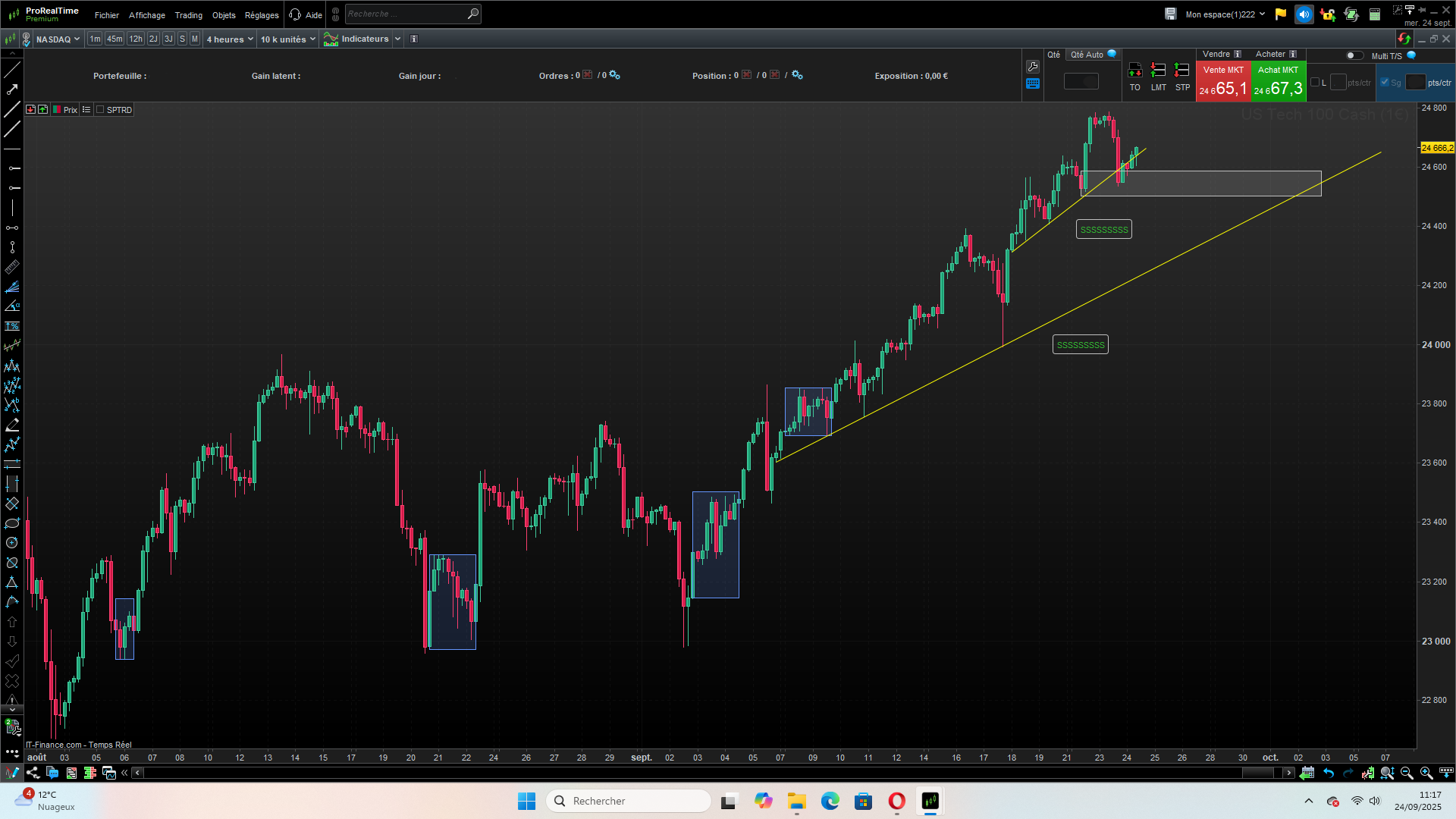1456x819 pixels.
Task: Click the Prix color swatch in chart header
Action: (57, 110)
